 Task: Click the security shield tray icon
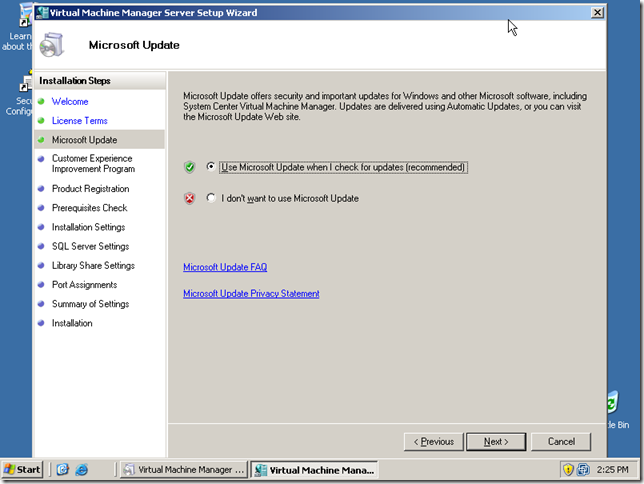[568, 469]
